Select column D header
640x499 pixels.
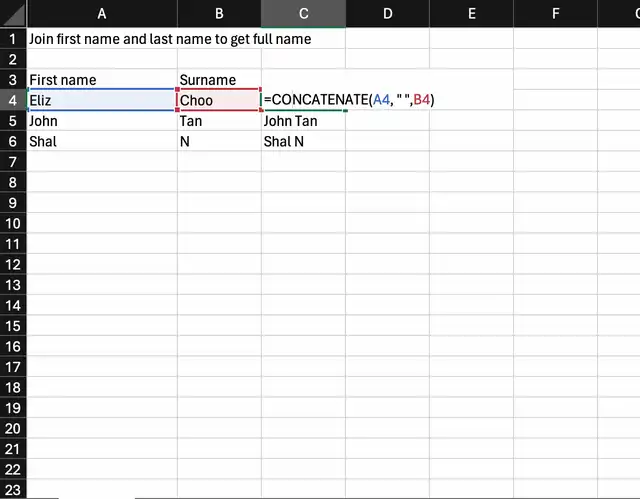[x=387, y=13]
